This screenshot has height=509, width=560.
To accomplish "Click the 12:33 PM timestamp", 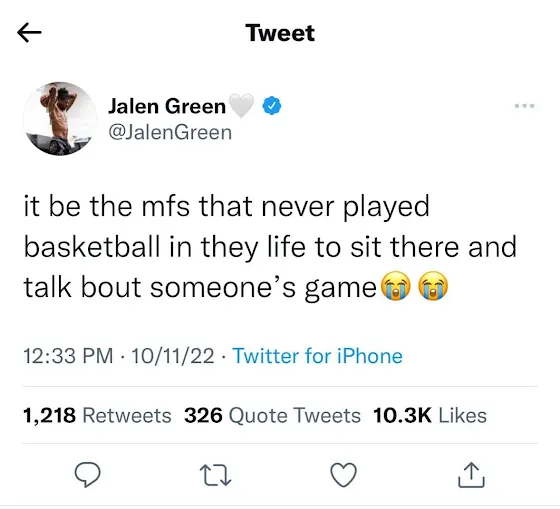I will [68, 356].
